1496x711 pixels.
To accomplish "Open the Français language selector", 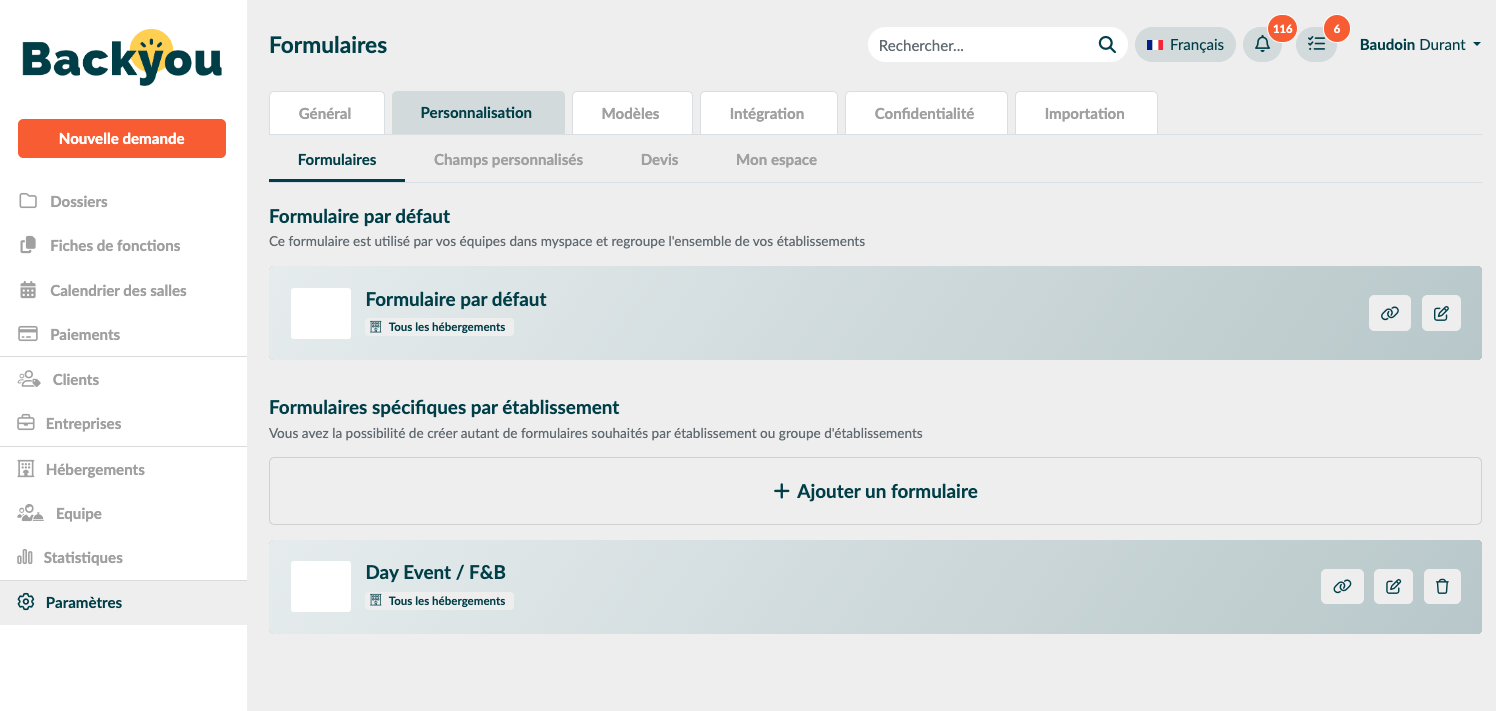I will (x=1185, y=44).
